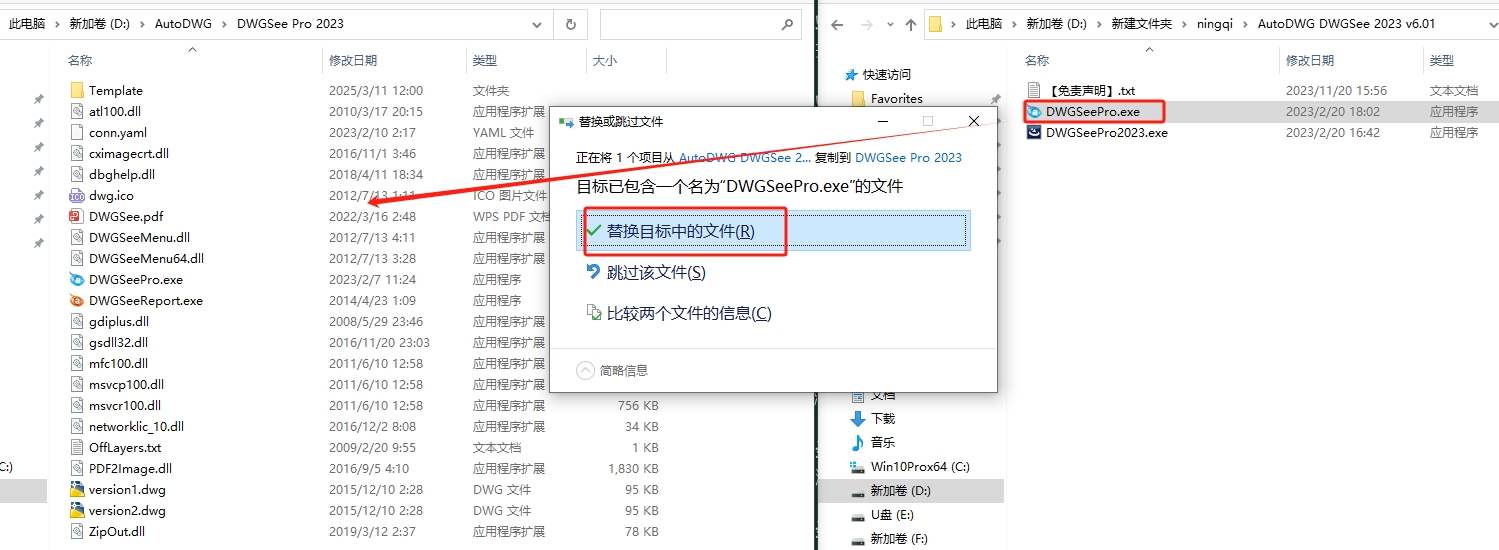Image resolution: width=1499 pixels, height=550 pixels.
Task: Select the Favorites folder in navigation pane
Action: click(888, 98)
